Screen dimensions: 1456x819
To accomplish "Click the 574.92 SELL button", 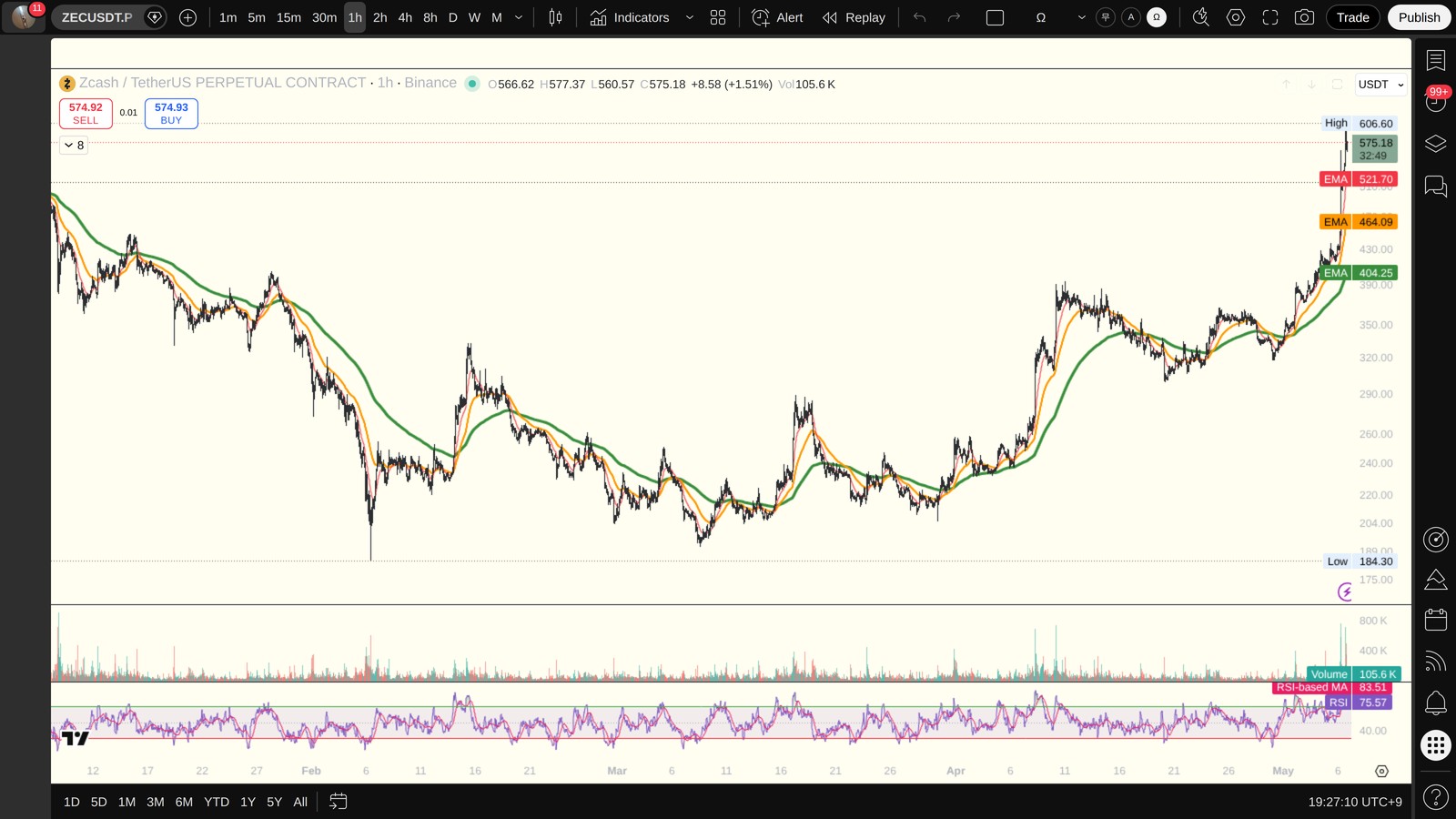I will [86, 114].
